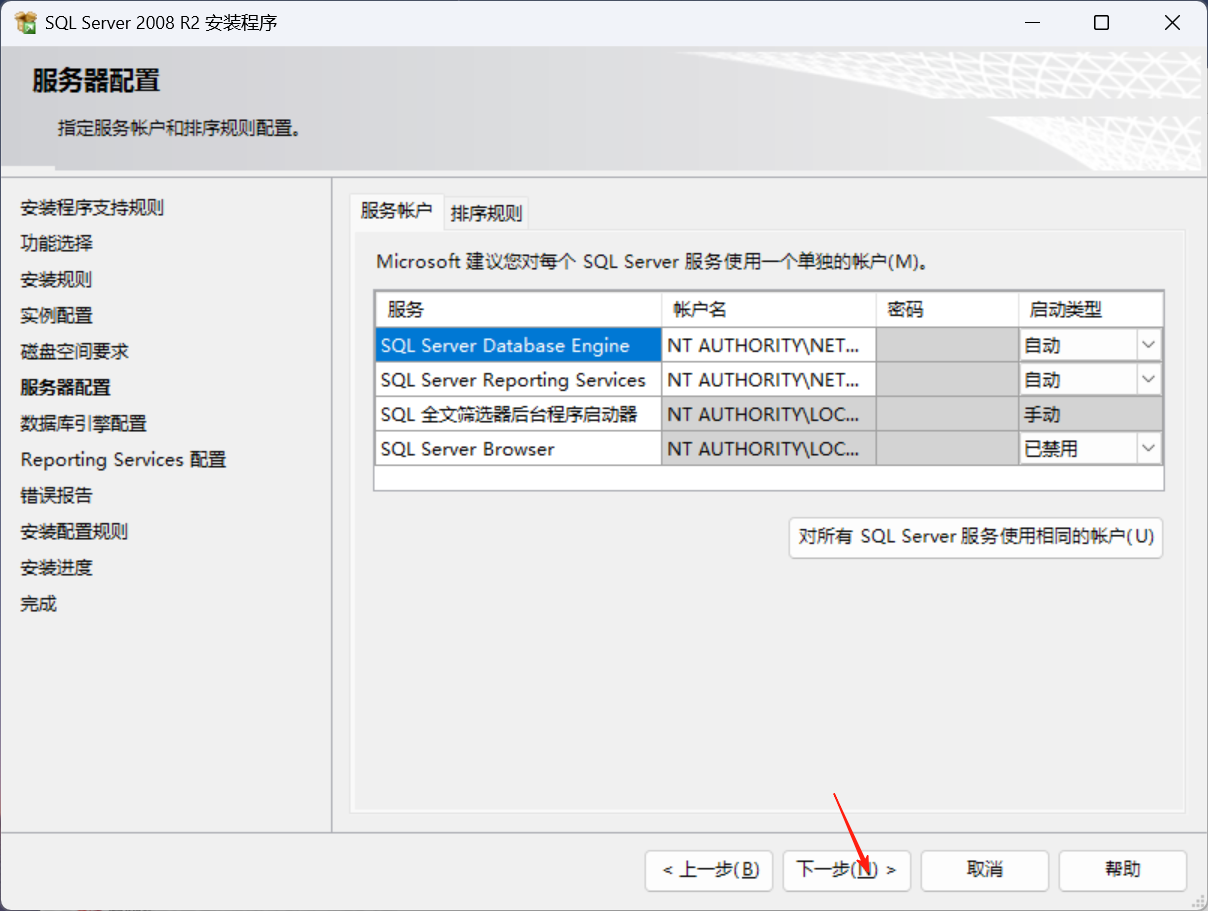This screenshot has height=911, width=1208.
Task: Click the 密码 column header
Action: [947, 310]
